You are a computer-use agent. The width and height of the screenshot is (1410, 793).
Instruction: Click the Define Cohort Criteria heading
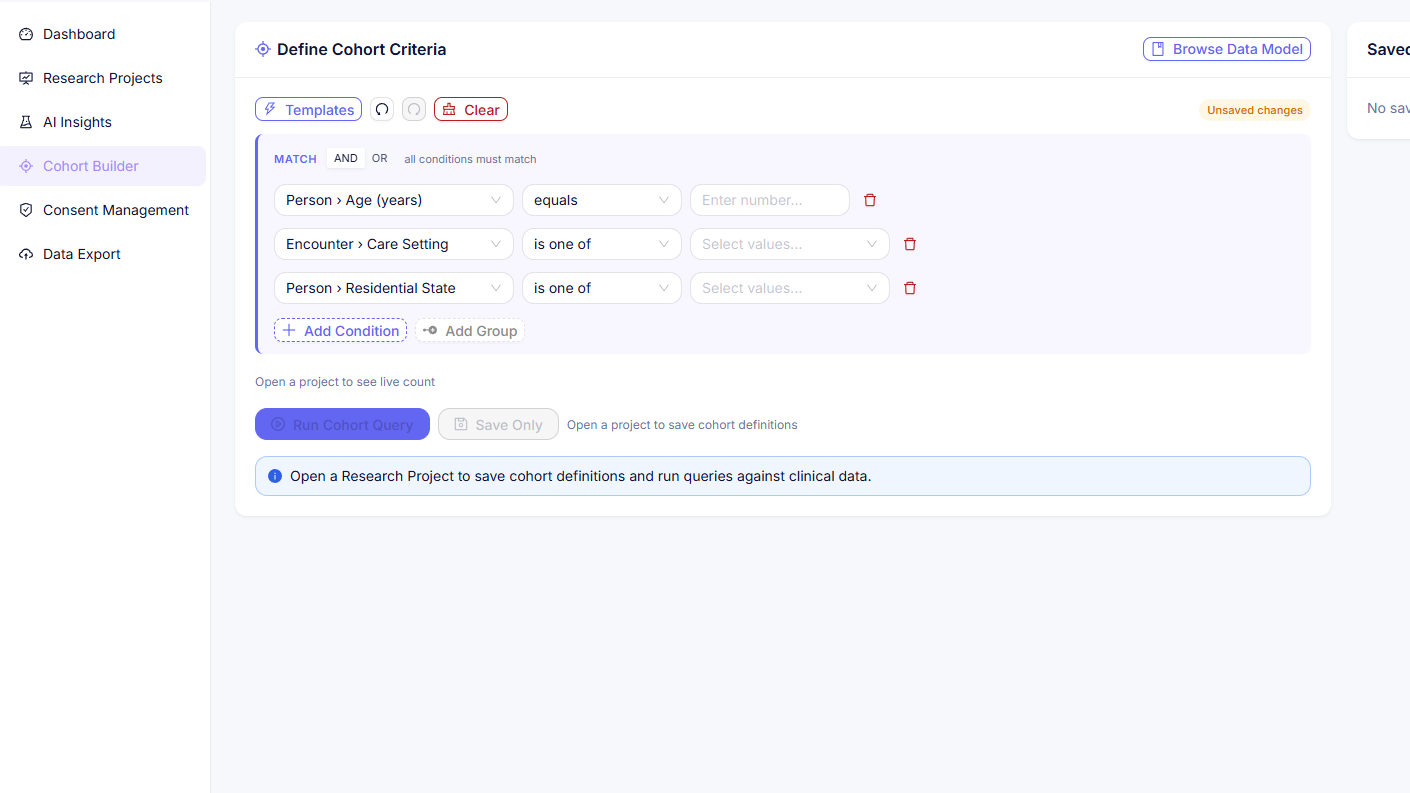coord(362,49)
